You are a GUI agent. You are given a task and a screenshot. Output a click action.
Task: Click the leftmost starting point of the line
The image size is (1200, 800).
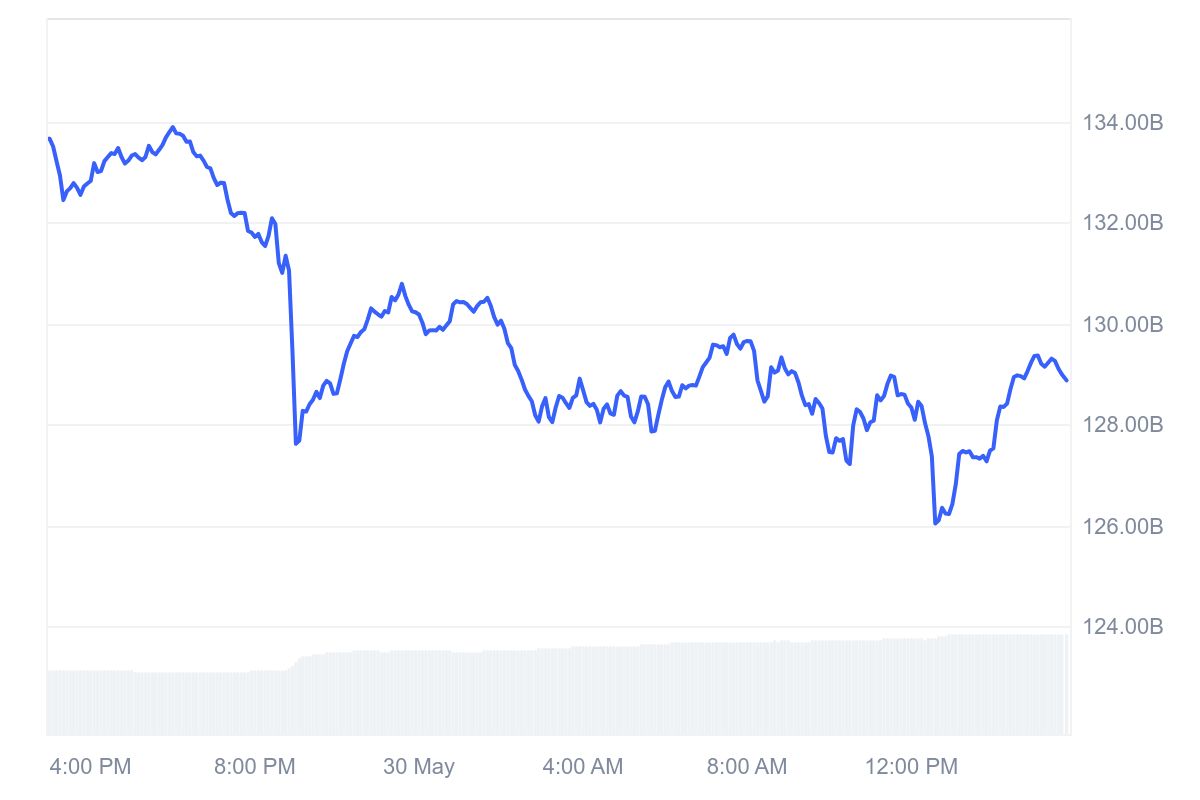coord(49,138)
